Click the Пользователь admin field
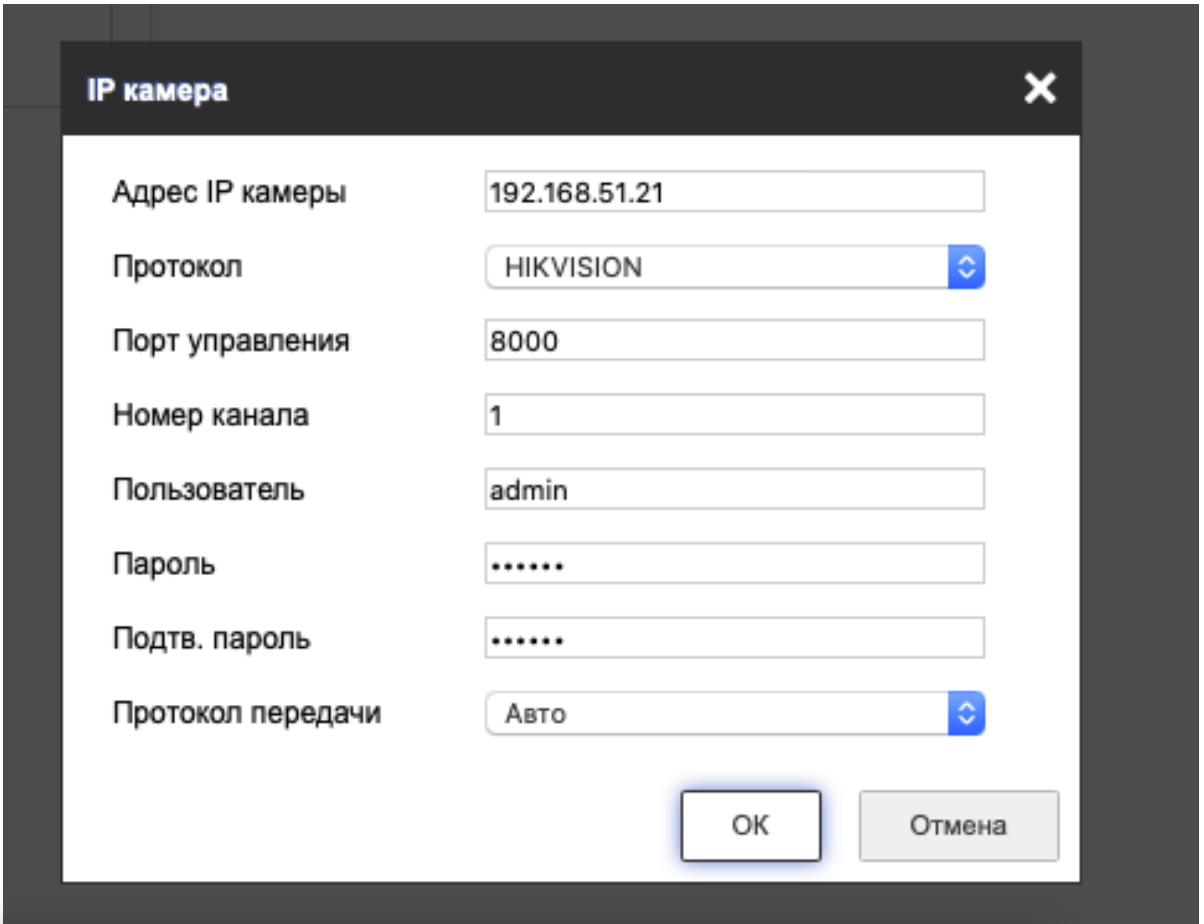Screen dimensions: 1204x924 (735, 489)
